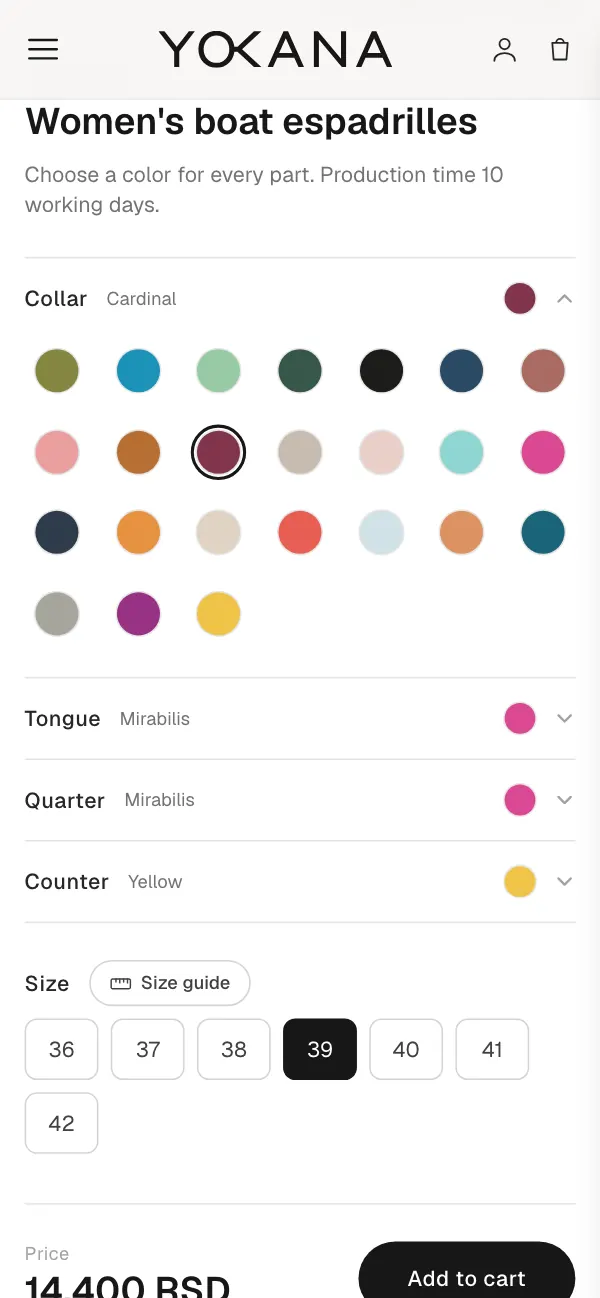The image size is (600, 1298).
Task: Expand the Tongue color options
Action: click(x=564, y=718)
